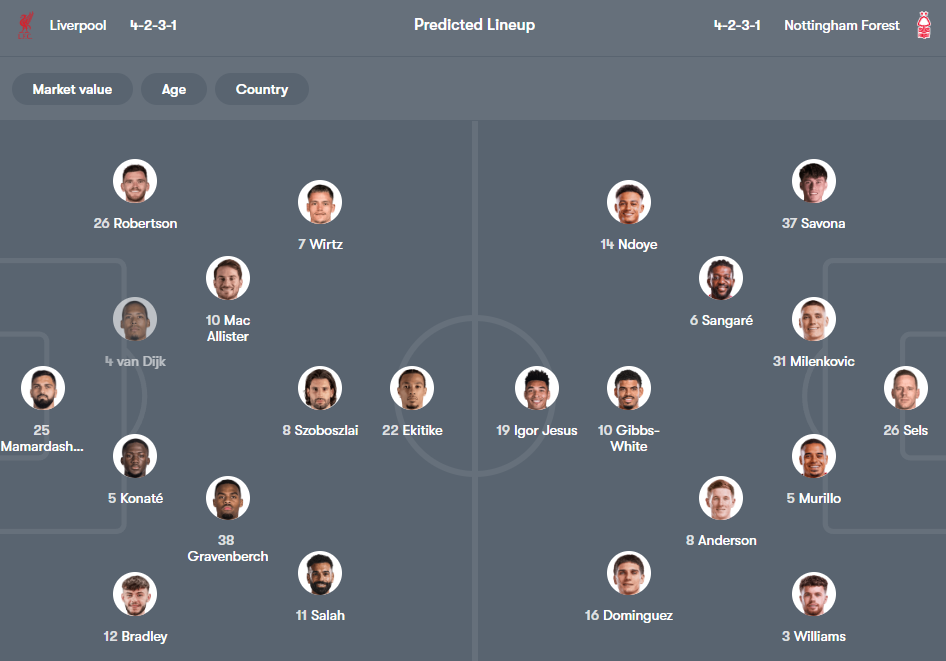Click the Liverpool team name in header
Viewport: 946px width, 661px height.
coord(77,25)
